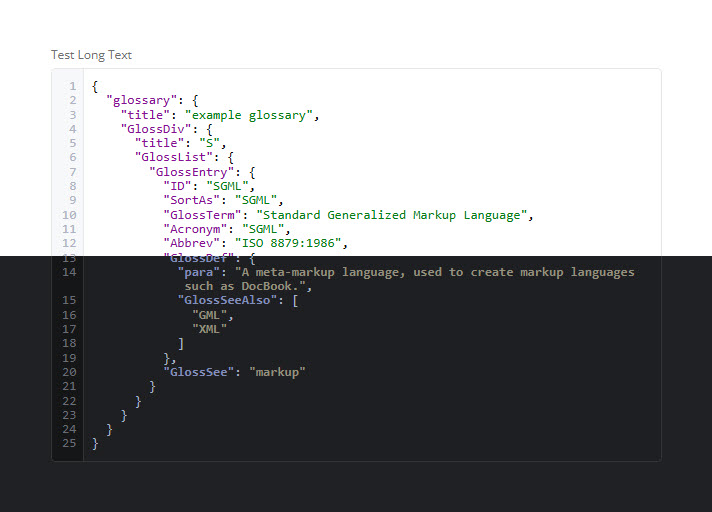
Task: Place cursor in empty editor area right of line 22
Action: click(400, 401)
